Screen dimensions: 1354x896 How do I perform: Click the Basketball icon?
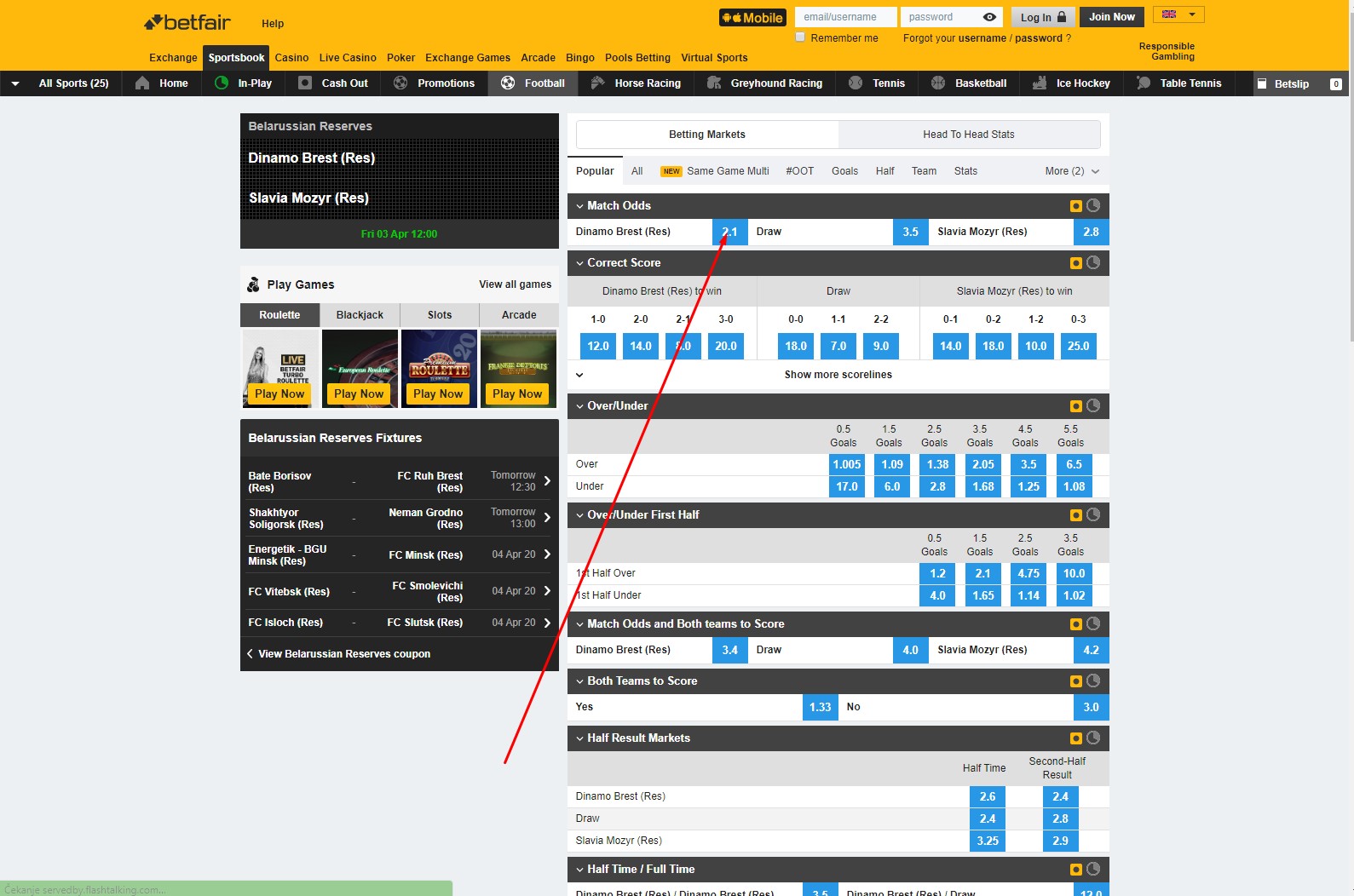938,83
